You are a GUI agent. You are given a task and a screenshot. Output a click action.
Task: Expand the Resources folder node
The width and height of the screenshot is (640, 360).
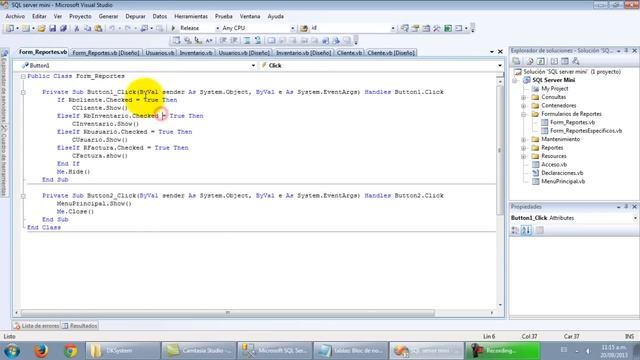[x=524, y=156]
